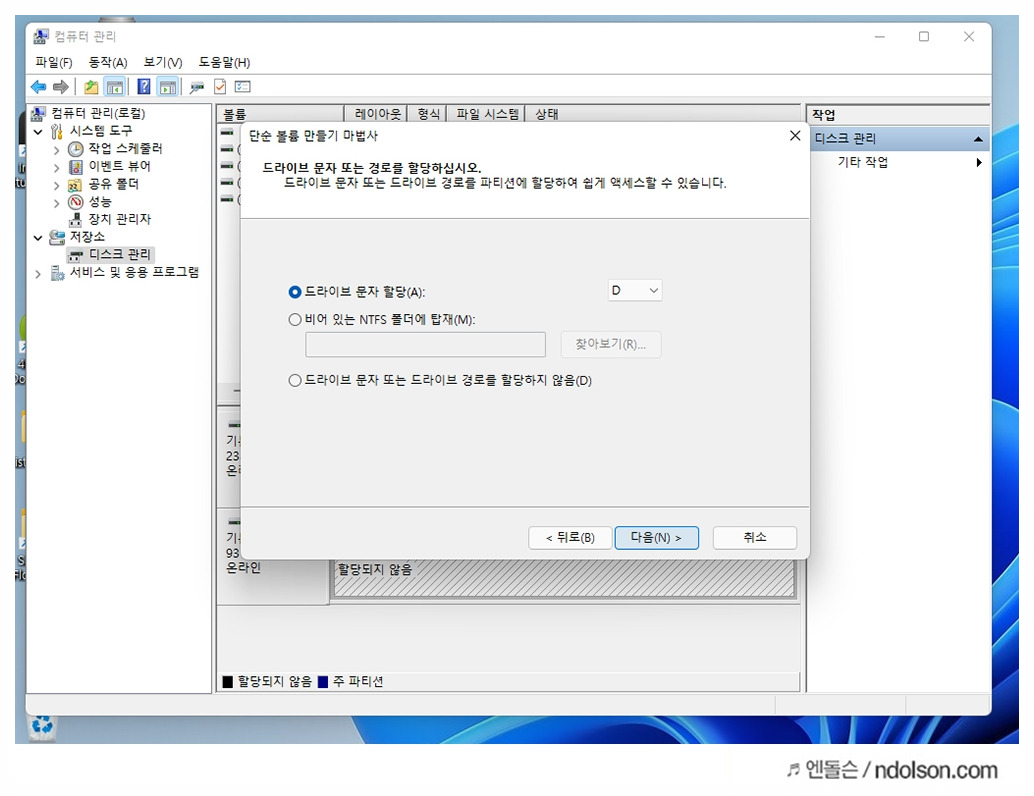Click the 이벤트 뷰어 icon
1034x796 pixels.
click(76, 167)
